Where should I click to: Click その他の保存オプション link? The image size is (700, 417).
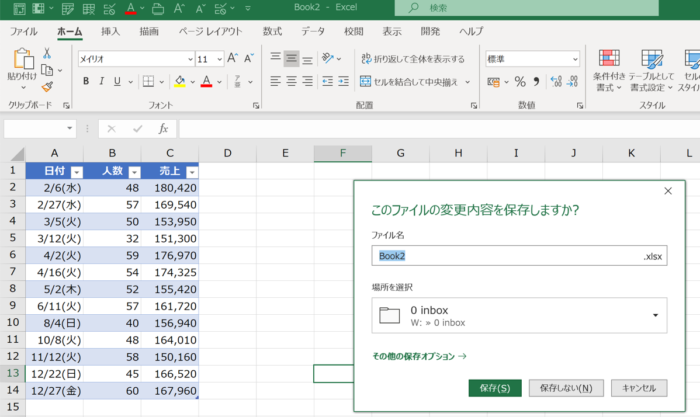click(419, 356)
